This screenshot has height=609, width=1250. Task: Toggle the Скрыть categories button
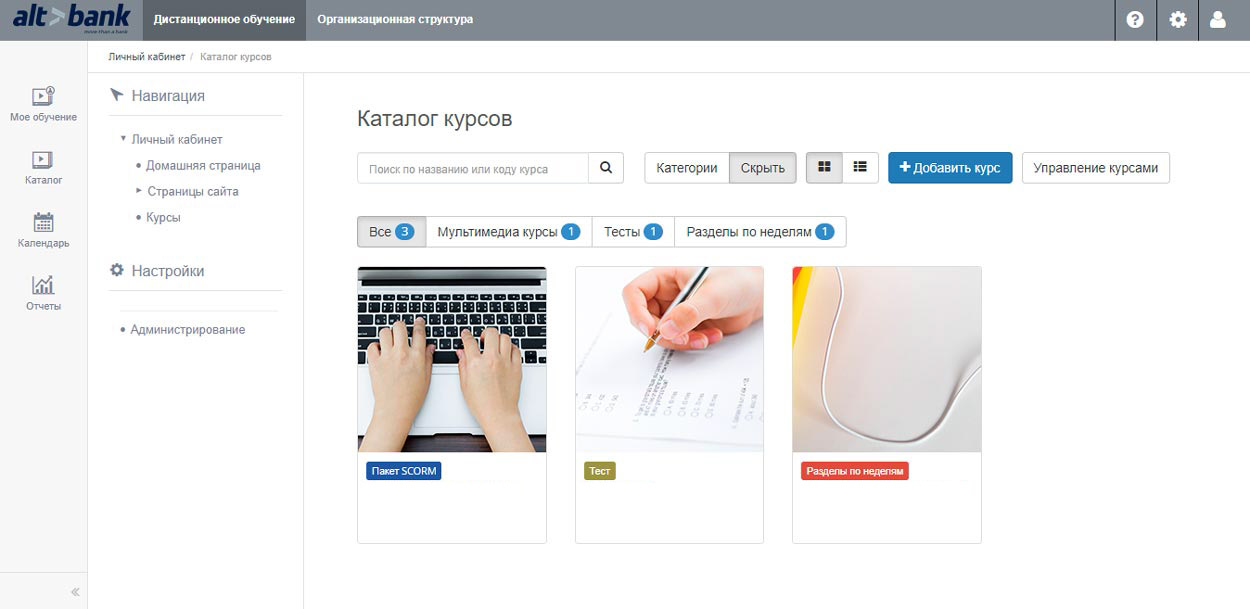[763, 168]
